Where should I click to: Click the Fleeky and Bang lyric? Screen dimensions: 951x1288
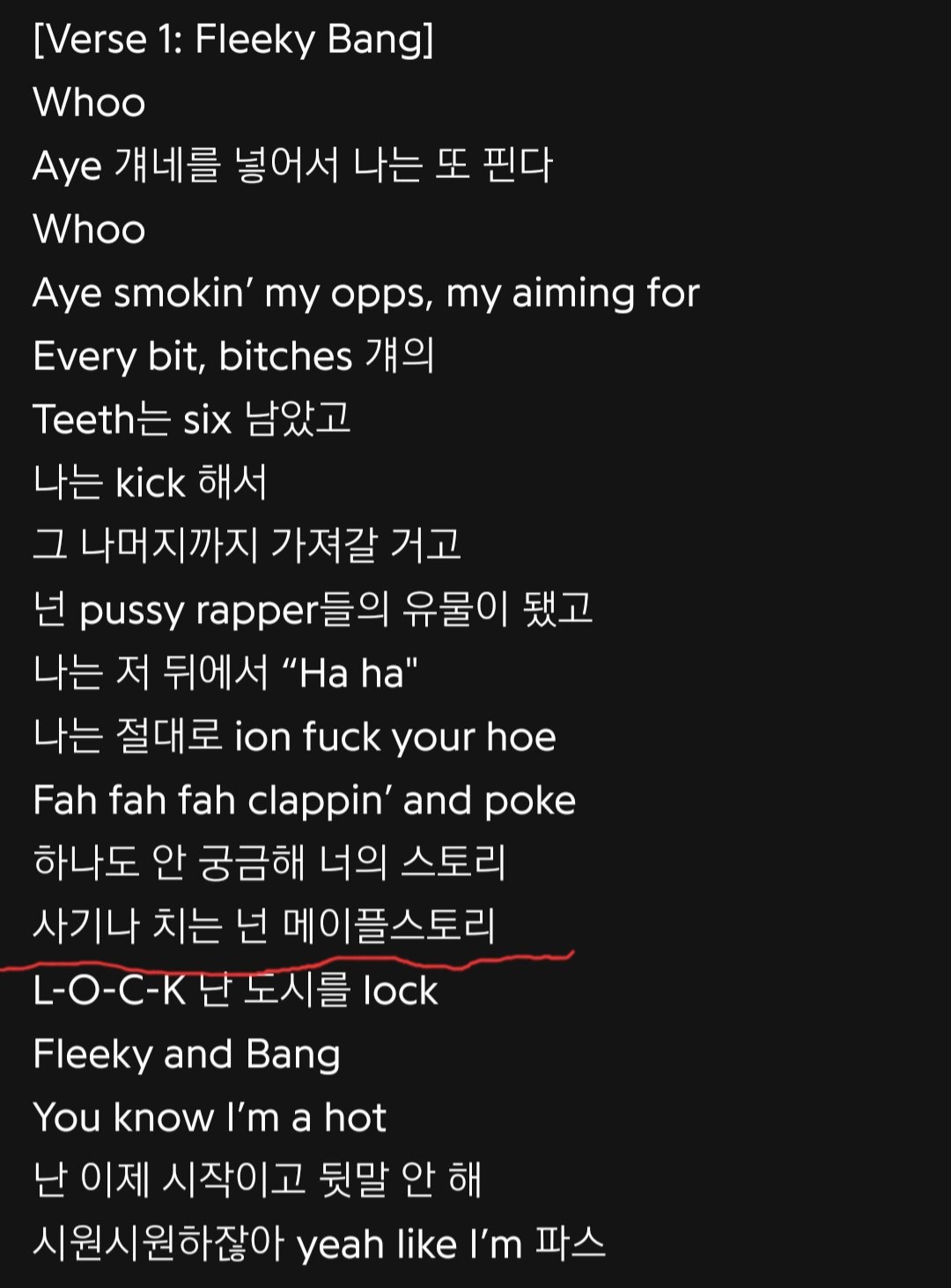click(x=187, y=1055)
